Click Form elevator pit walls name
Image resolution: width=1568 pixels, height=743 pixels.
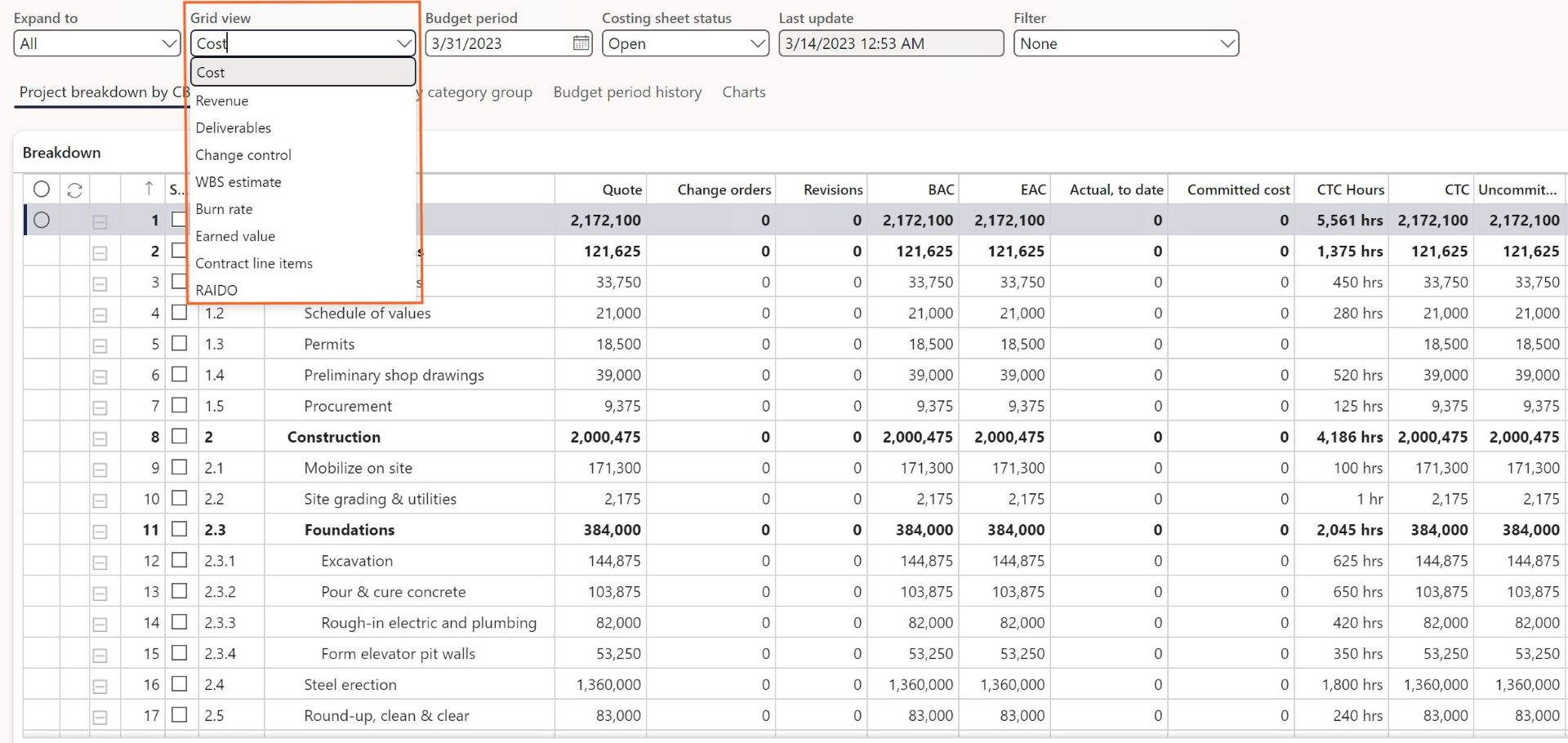coord(398,654)
